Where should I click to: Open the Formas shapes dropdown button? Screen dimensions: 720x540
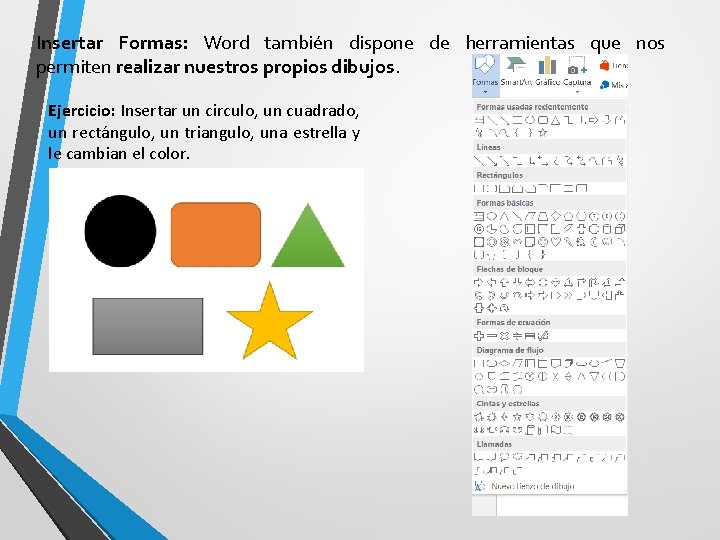pyautogui.click(x=485, y=75)
